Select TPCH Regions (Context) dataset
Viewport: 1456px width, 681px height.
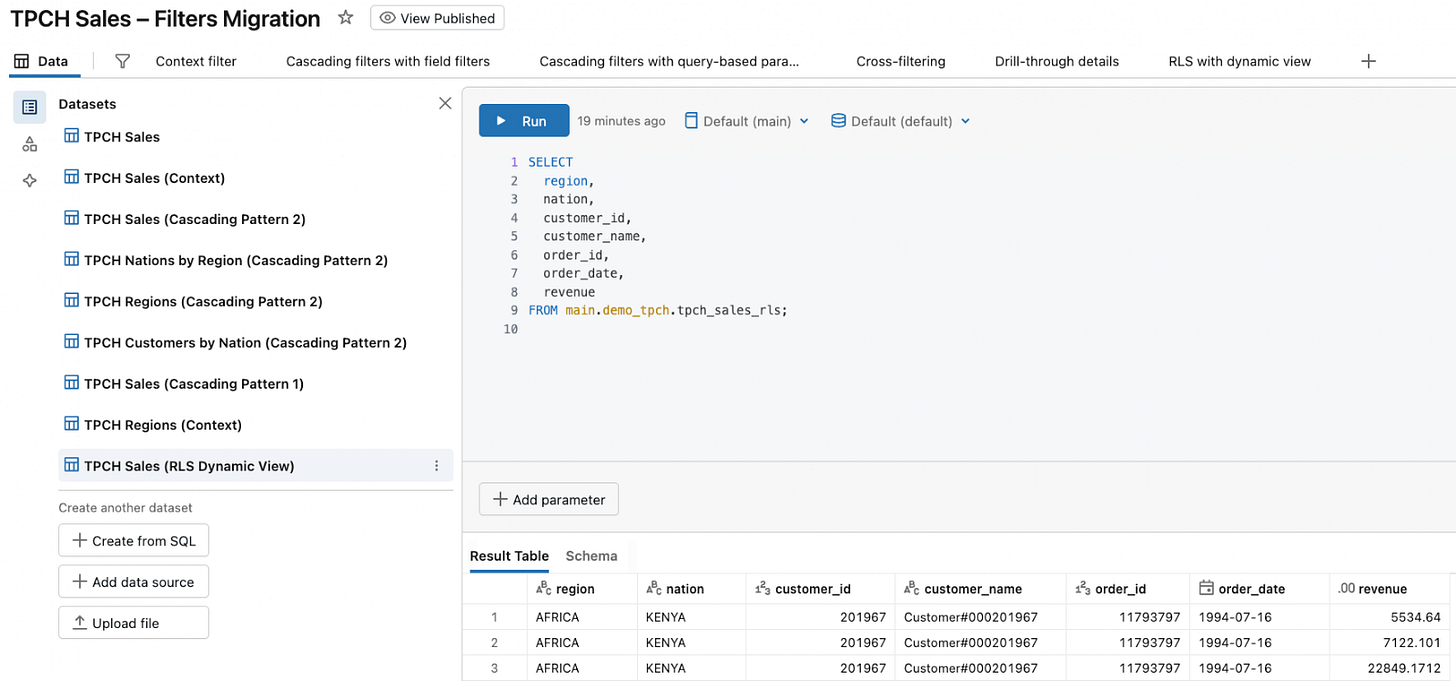click(162, 425)
